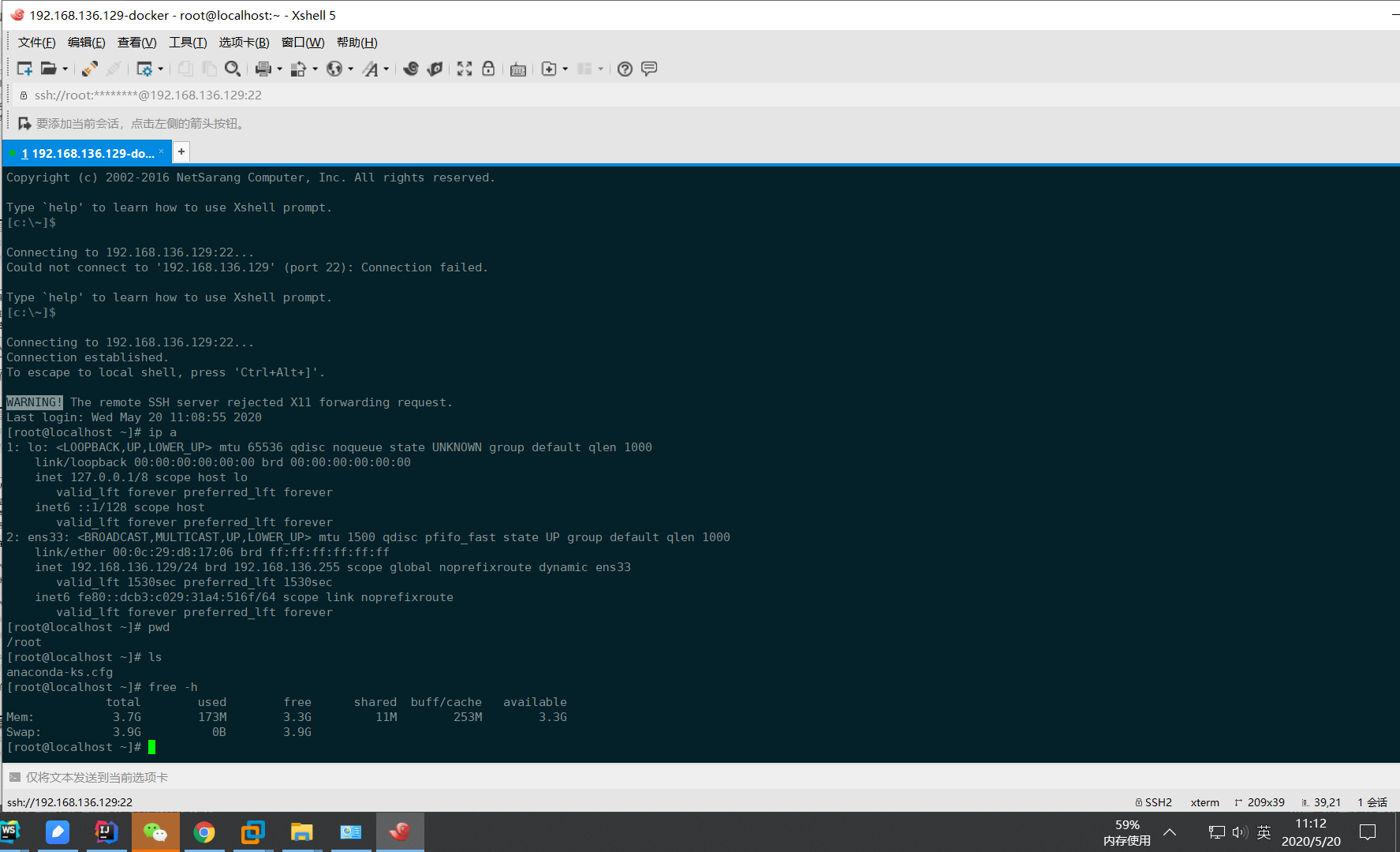Click the Font icon
The height and width of the screenshot is (852, 1400).
tap(371, 69)
